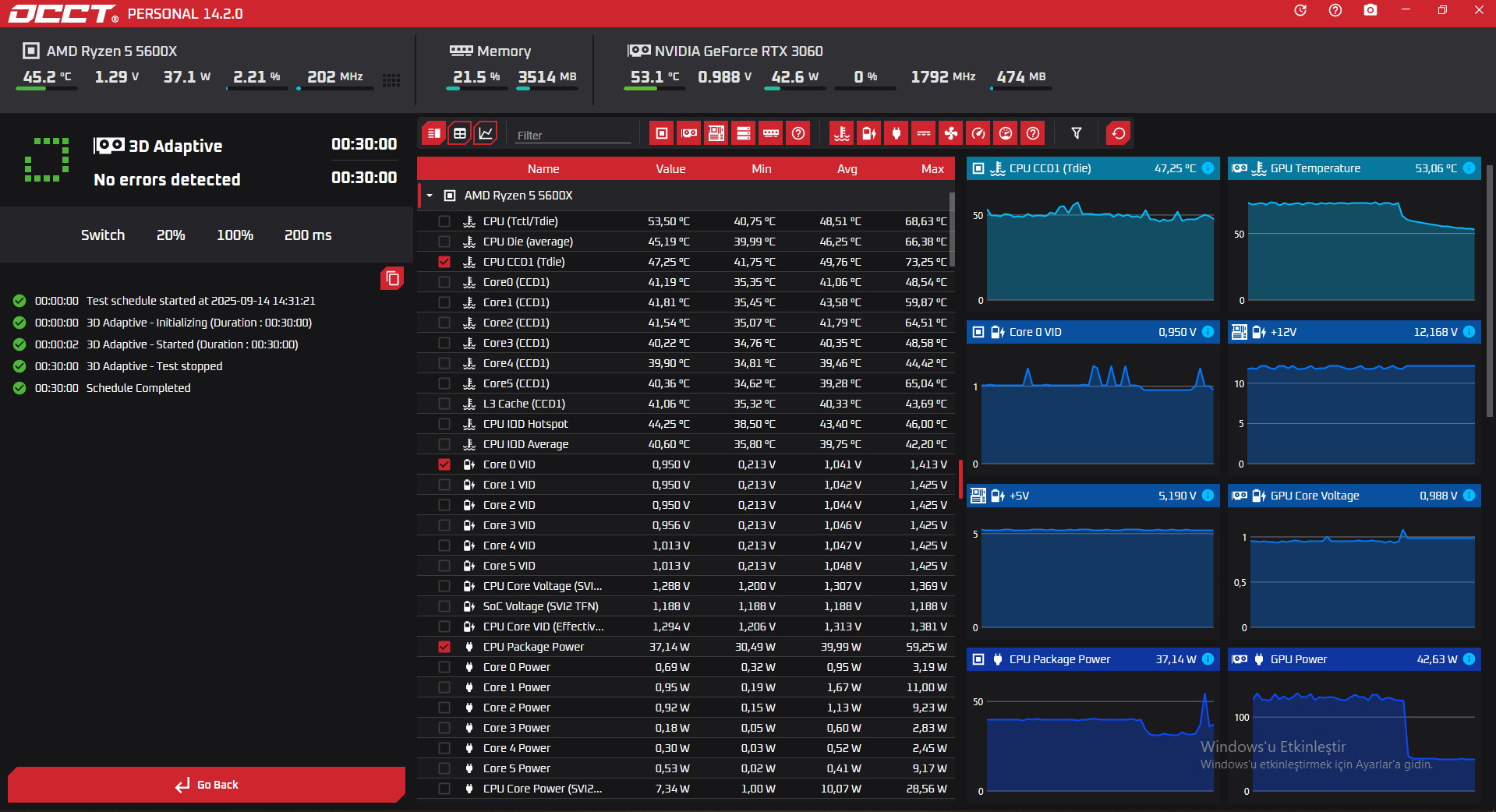Click the 'No errors detected' status text
The image size is (1496, 812).
click(167, 180)
